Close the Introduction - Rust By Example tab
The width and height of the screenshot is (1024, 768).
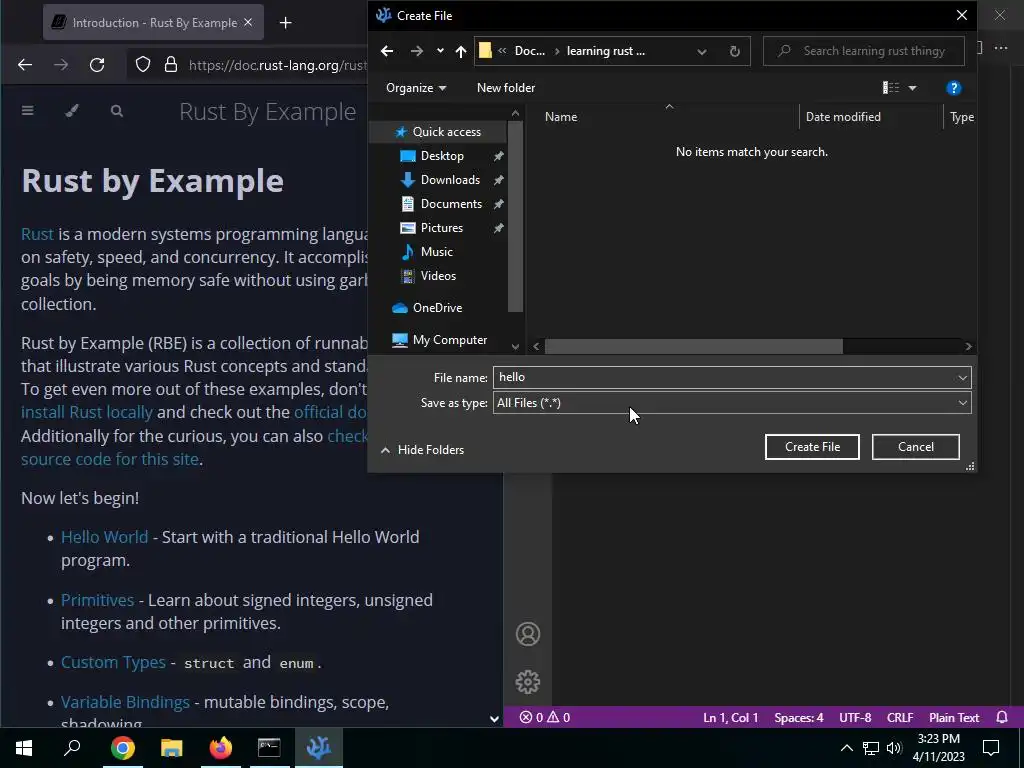coord(248,22)
